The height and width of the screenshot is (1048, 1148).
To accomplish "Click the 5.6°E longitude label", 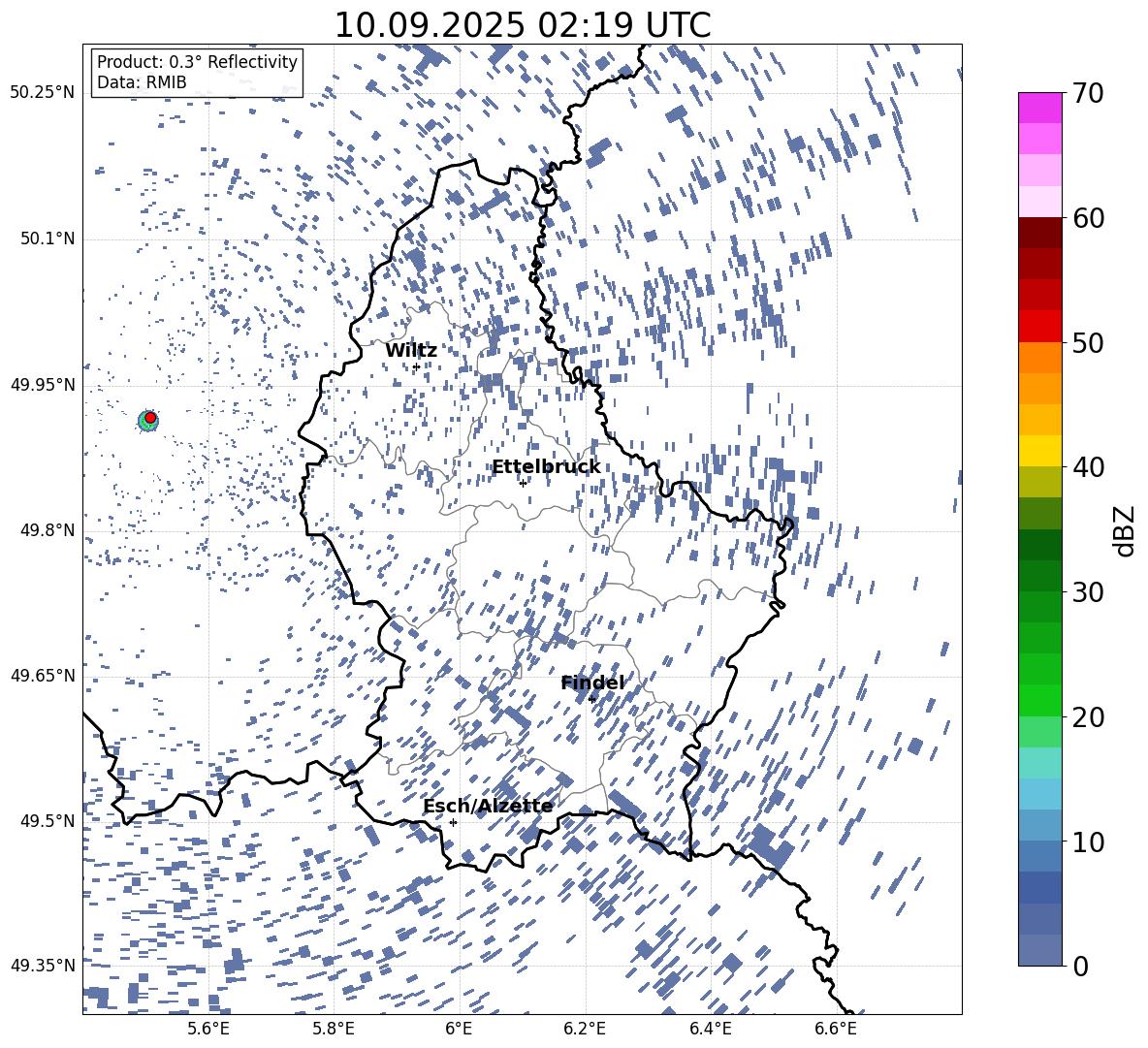I will [x=208, y=1029].
